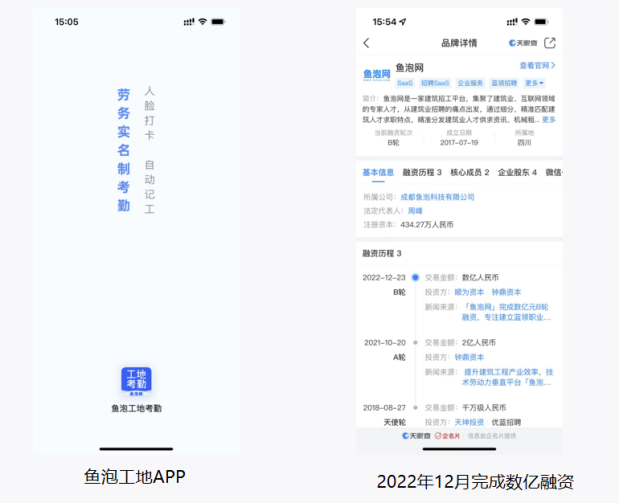The image size is (619, 504).
Task: Switch to the 基本信息 tab
Action: coord(378,172)
